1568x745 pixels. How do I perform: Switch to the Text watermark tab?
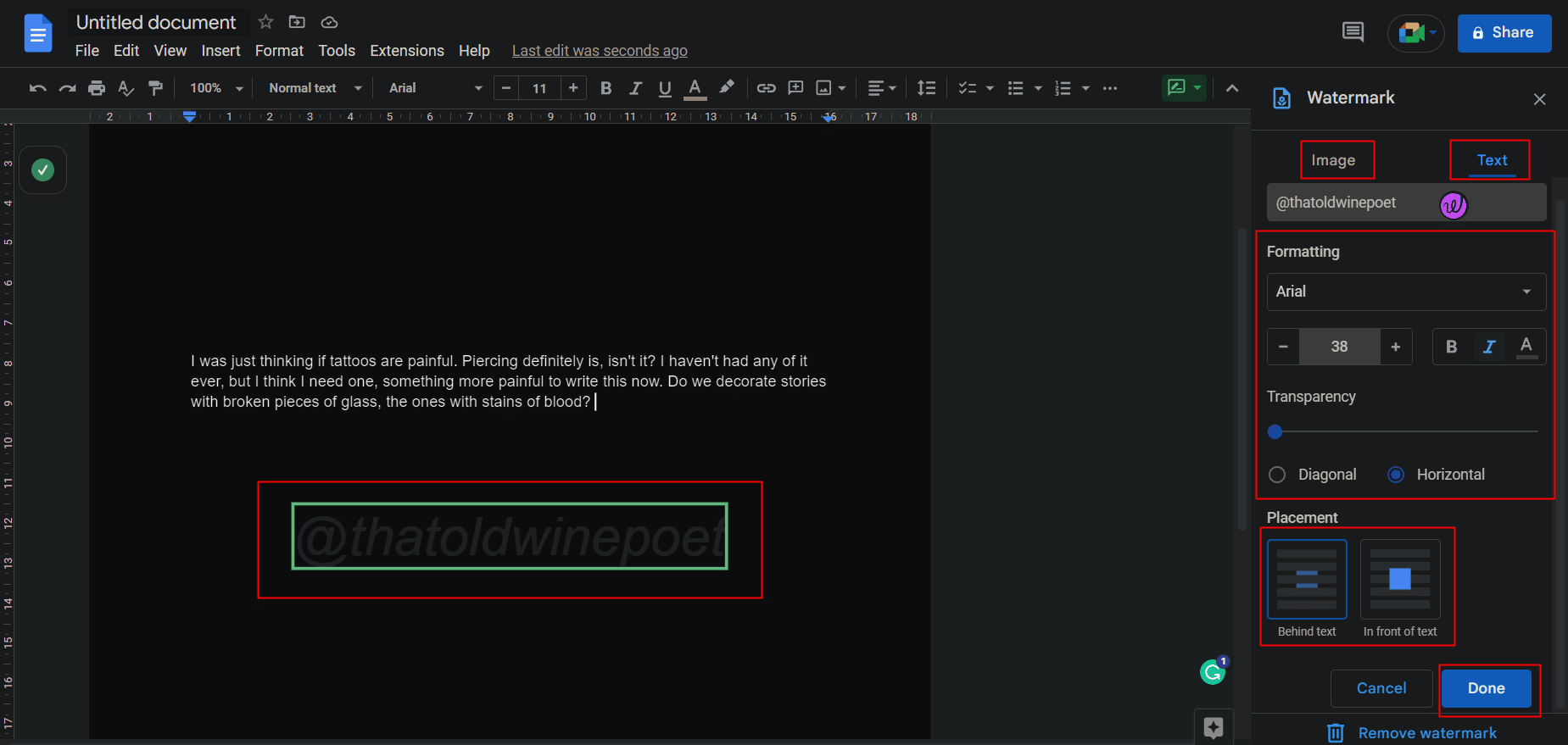coord(1492,160)
